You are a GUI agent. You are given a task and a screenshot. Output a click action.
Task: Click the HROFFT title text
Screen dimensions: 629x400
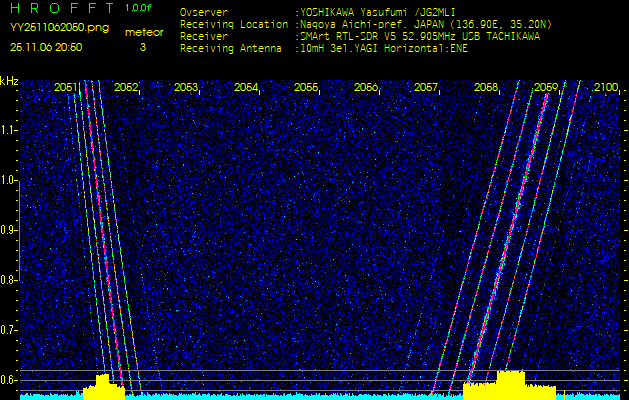tap(59, 8)
